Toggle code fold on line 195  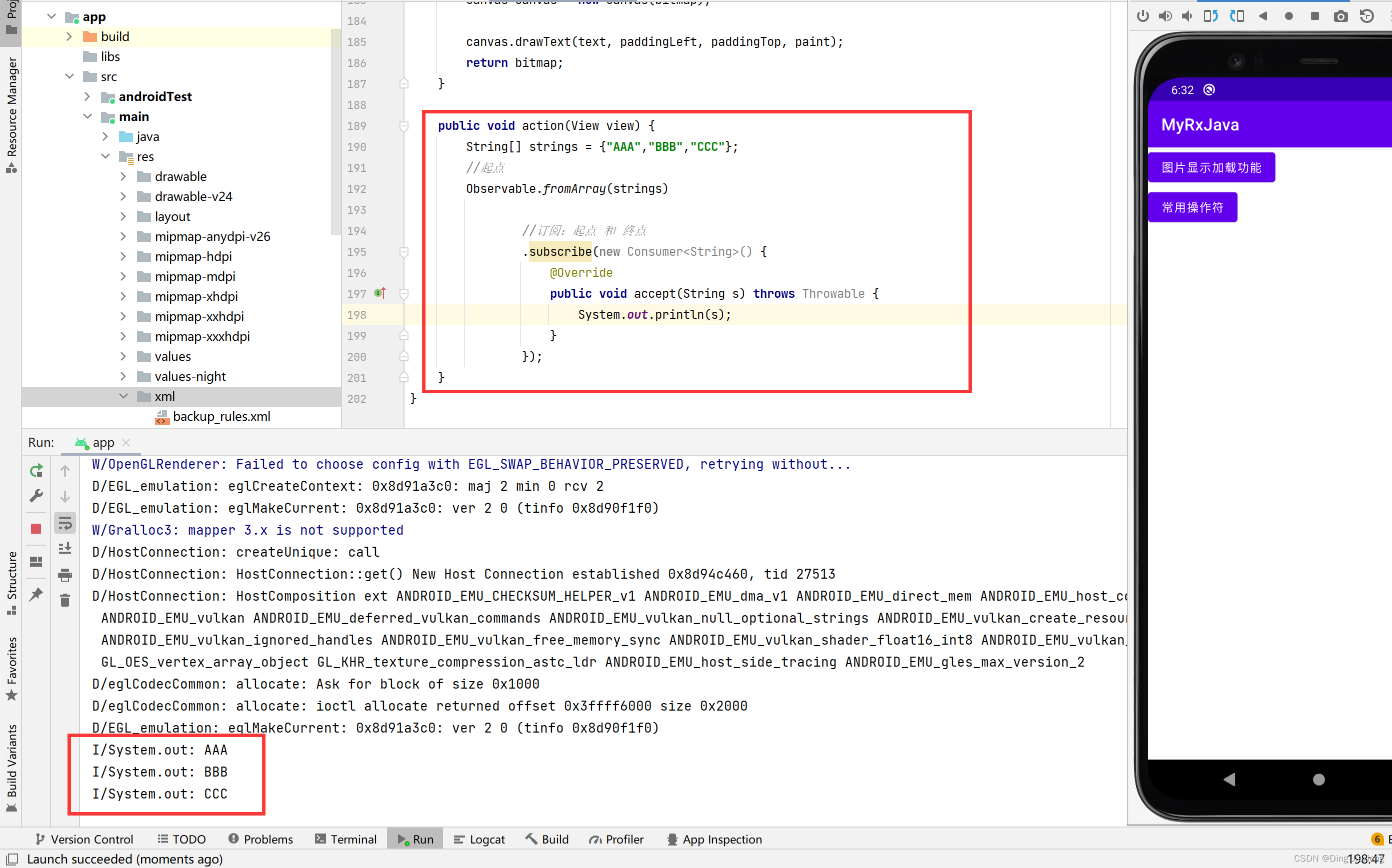click(403, 251)
